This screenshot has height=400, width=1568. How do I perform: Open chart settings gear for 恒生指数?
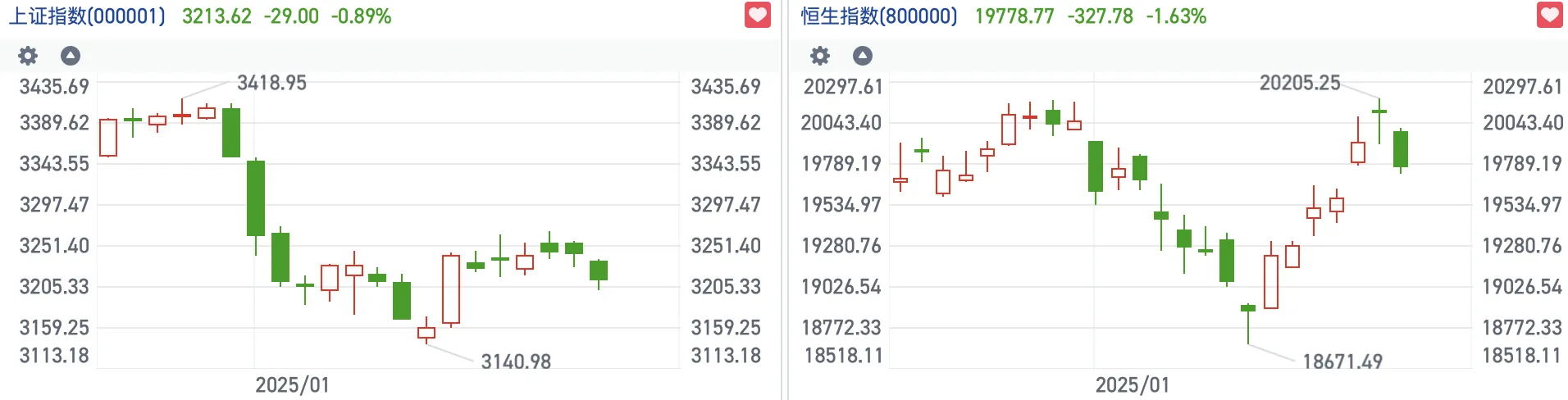pos(820,56)
